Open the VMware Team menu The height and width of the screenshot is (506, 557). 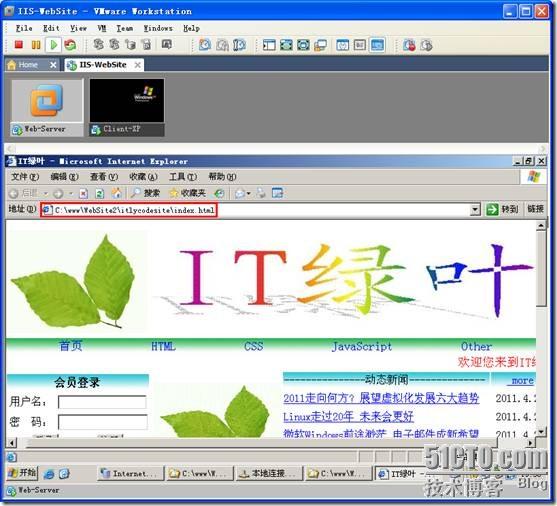(125, 28)
